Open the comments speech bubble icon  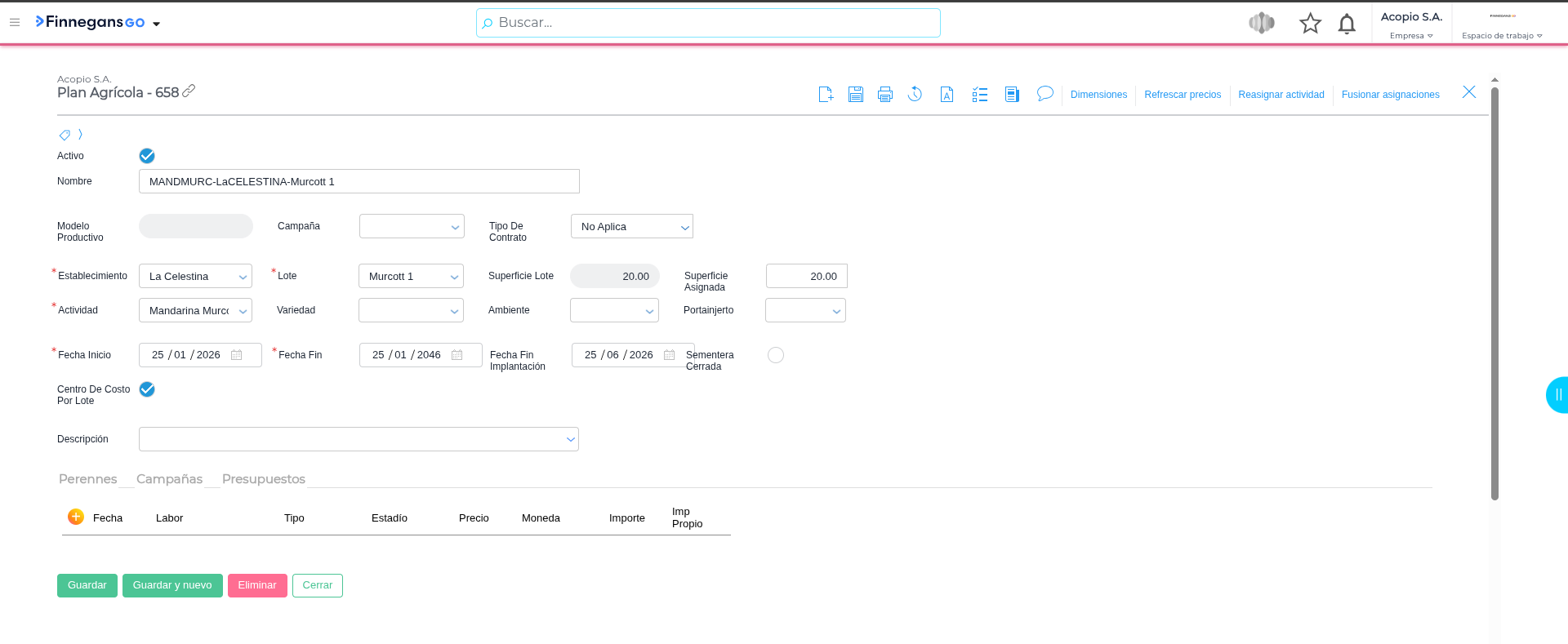pyautogui.click(x=1045, y=94)
